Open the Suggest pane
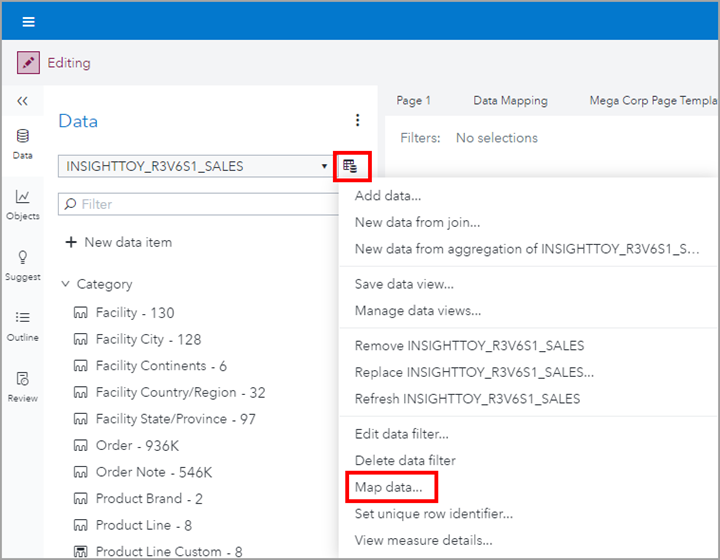Viewport: 720px width, 560px height. tap(22, 265)
